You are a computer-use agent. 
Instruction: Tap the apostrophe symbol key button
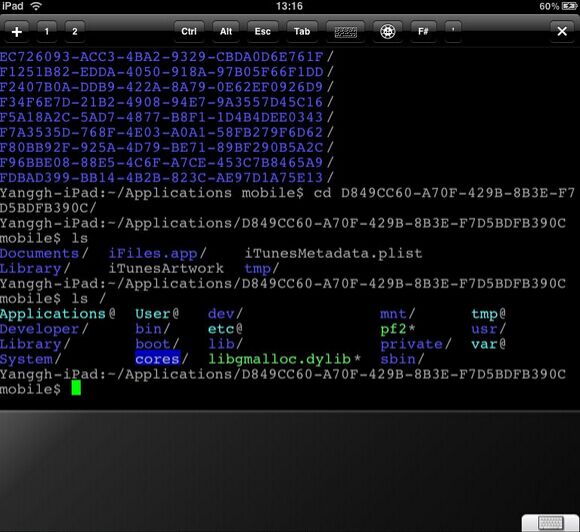(453, 32)
